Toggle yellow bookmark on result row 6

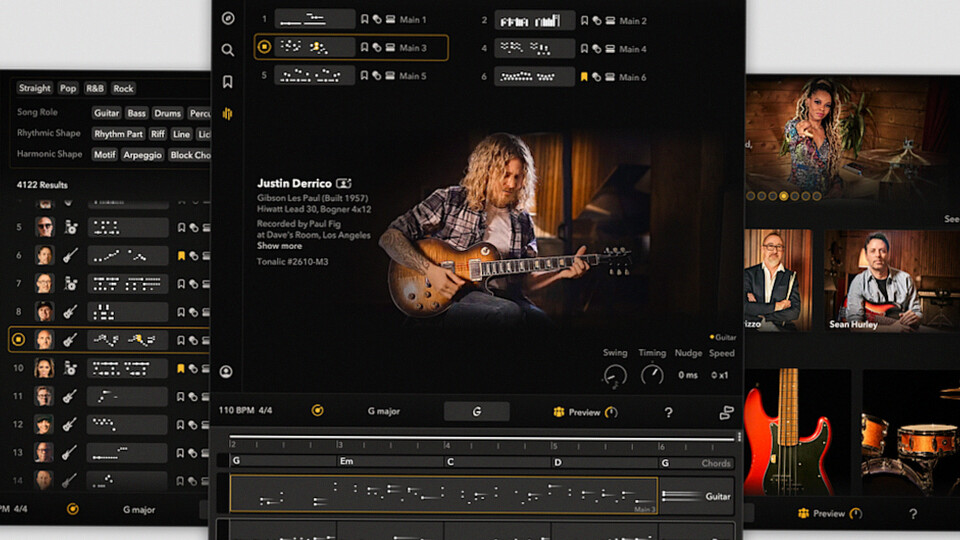pos(181,256)
